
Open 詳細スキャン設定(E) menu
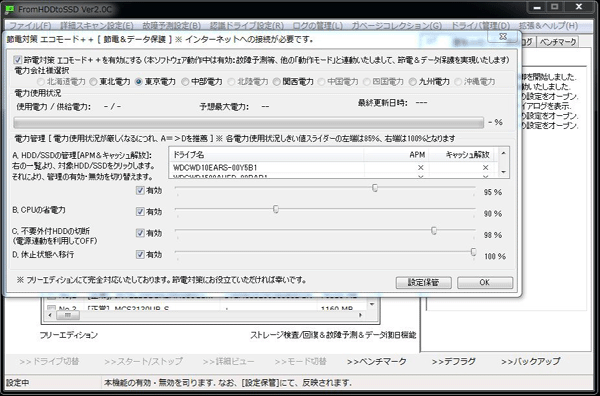point(97,26)
